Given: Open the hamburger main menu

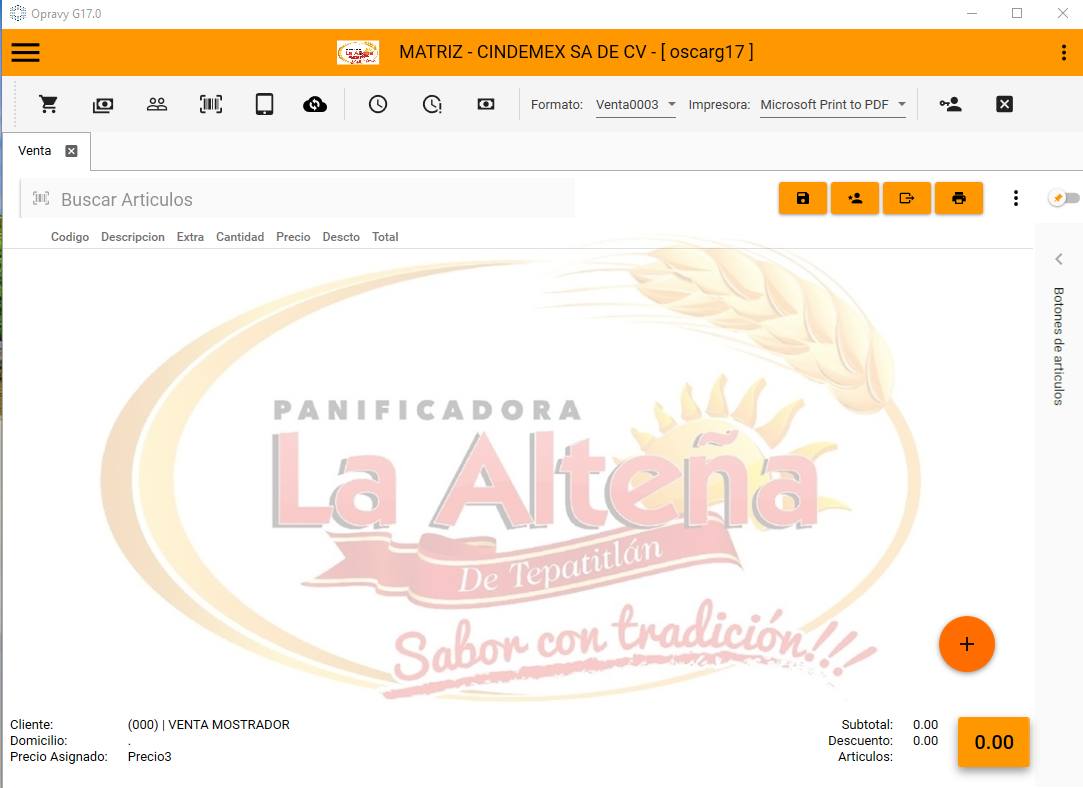Looking at the screenshot, I should (26, 52).
